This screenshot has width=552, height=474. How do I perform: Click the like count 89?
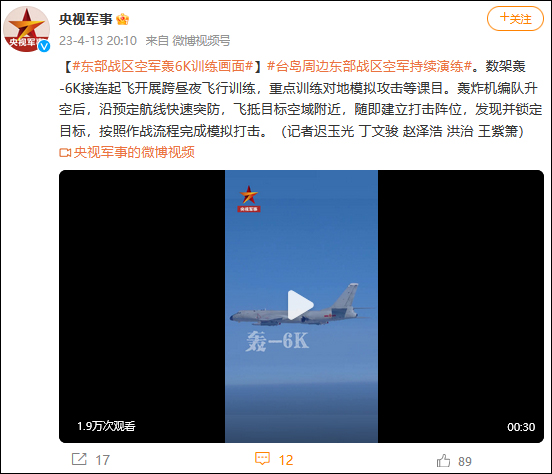point(465,461)
